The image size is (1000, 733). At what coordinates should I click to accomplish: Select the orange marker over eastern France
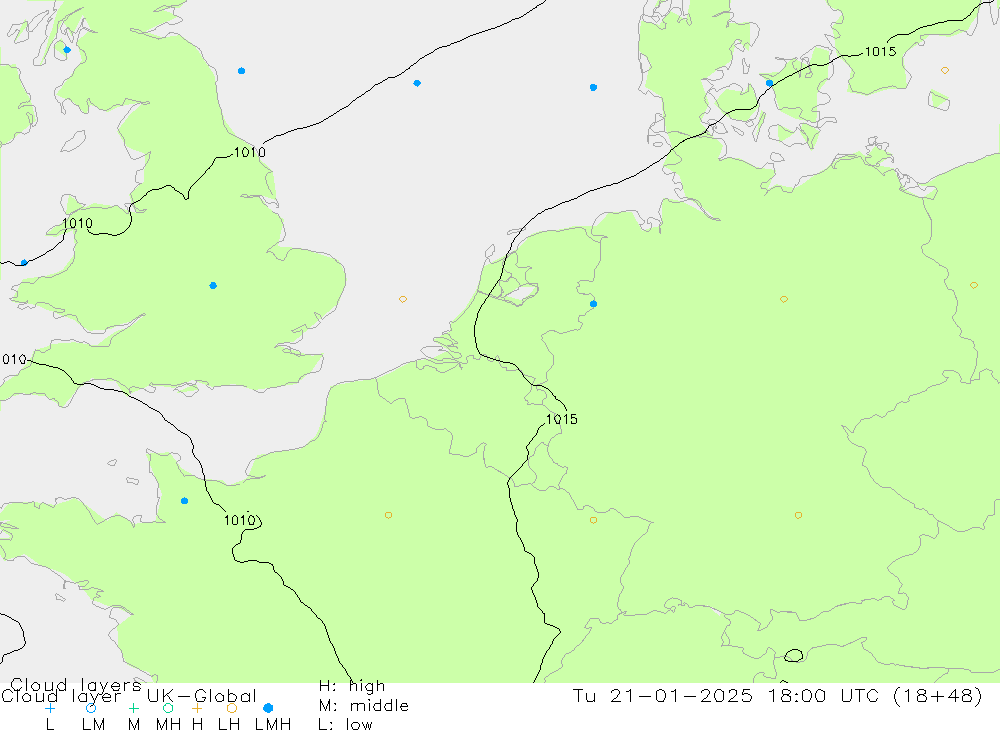click(594, 521)
